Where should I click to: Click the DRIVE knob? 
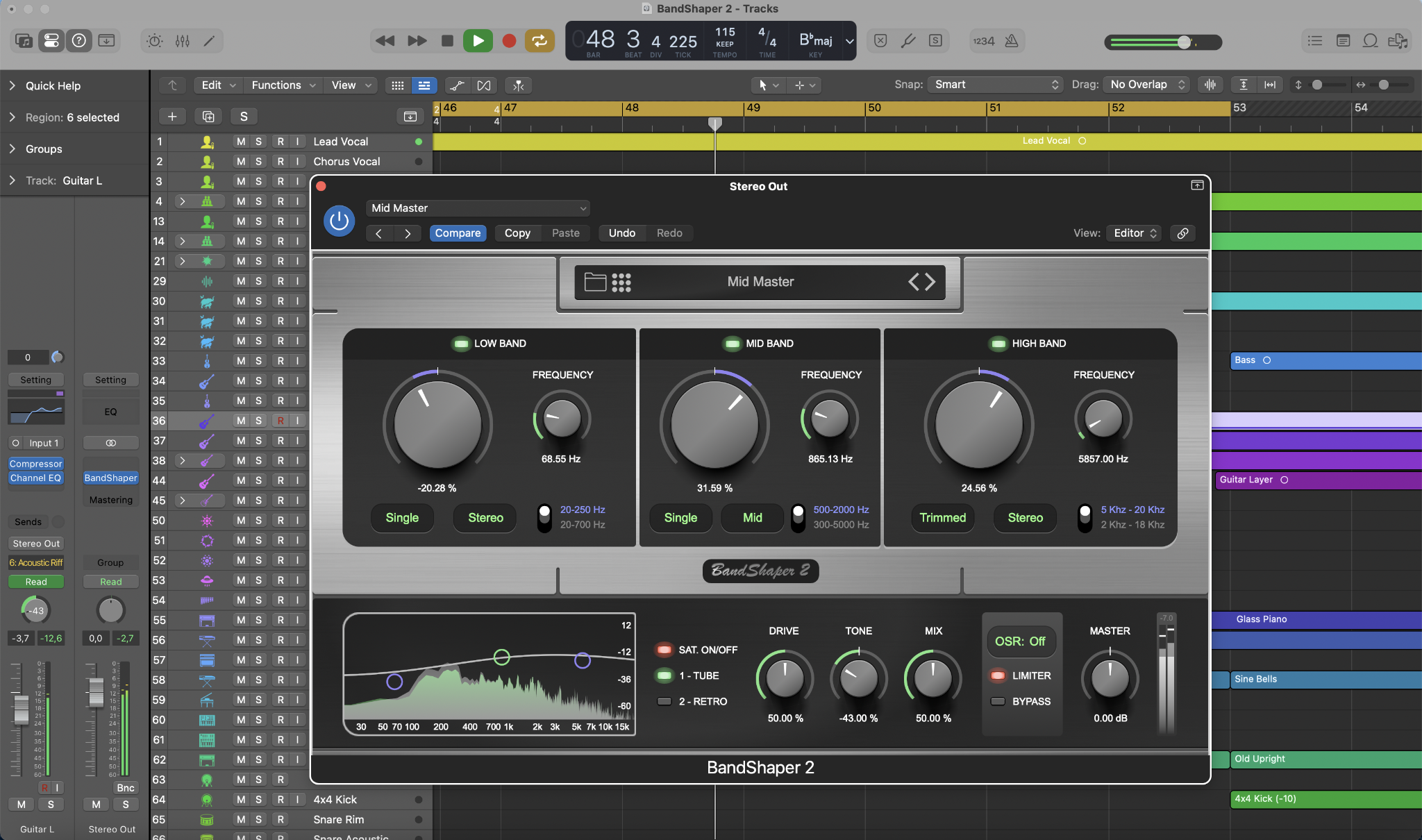785,679
